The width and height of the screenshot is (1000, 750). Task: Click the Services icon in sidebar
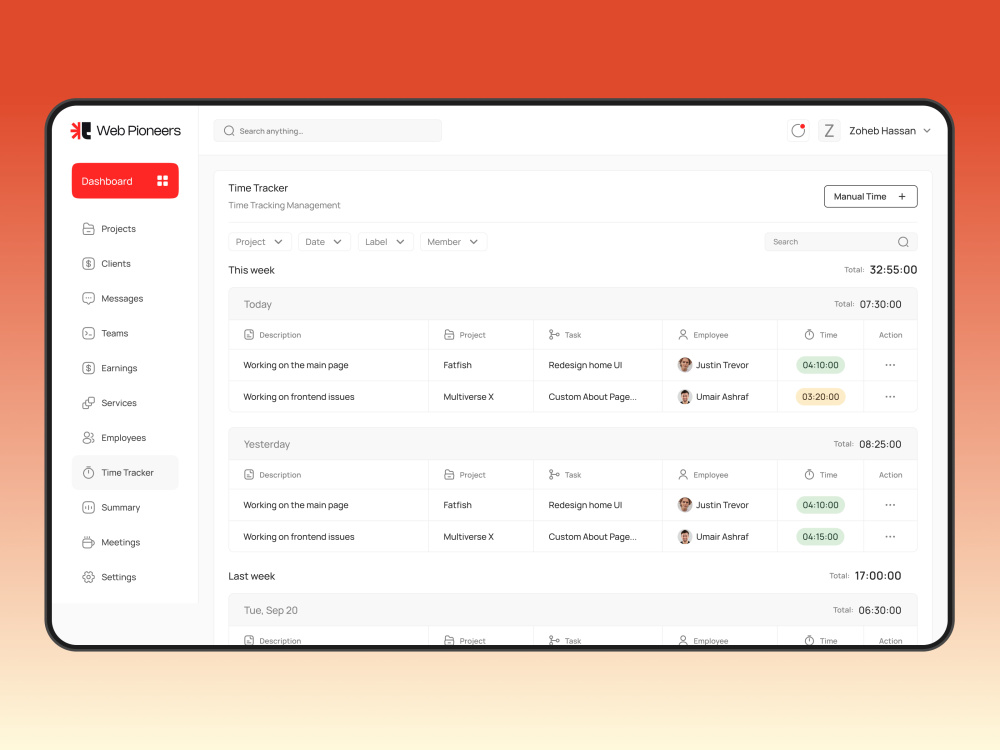point(88,403)
